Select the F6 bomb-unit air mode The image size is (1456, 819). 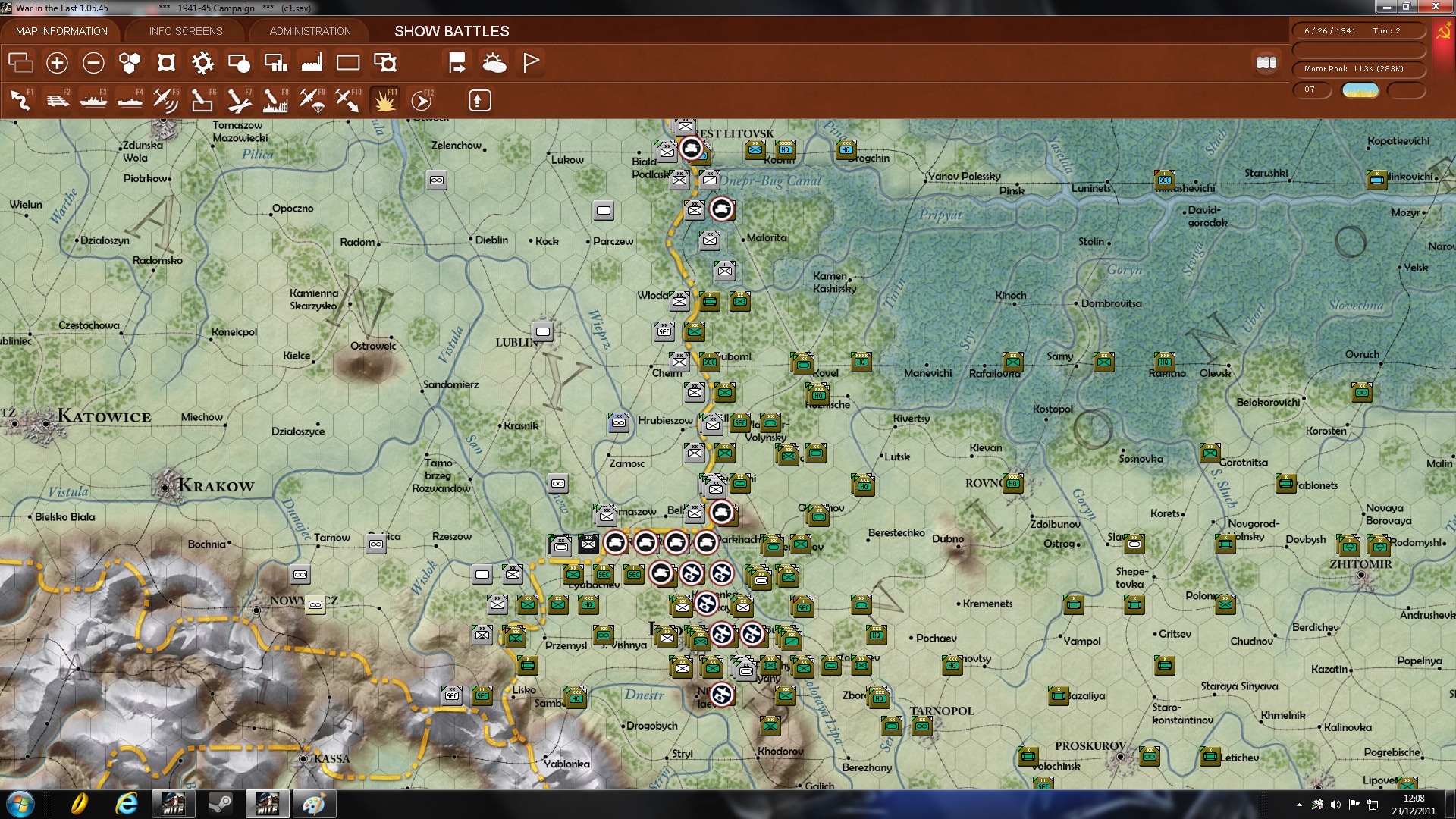tap(202, 100)
